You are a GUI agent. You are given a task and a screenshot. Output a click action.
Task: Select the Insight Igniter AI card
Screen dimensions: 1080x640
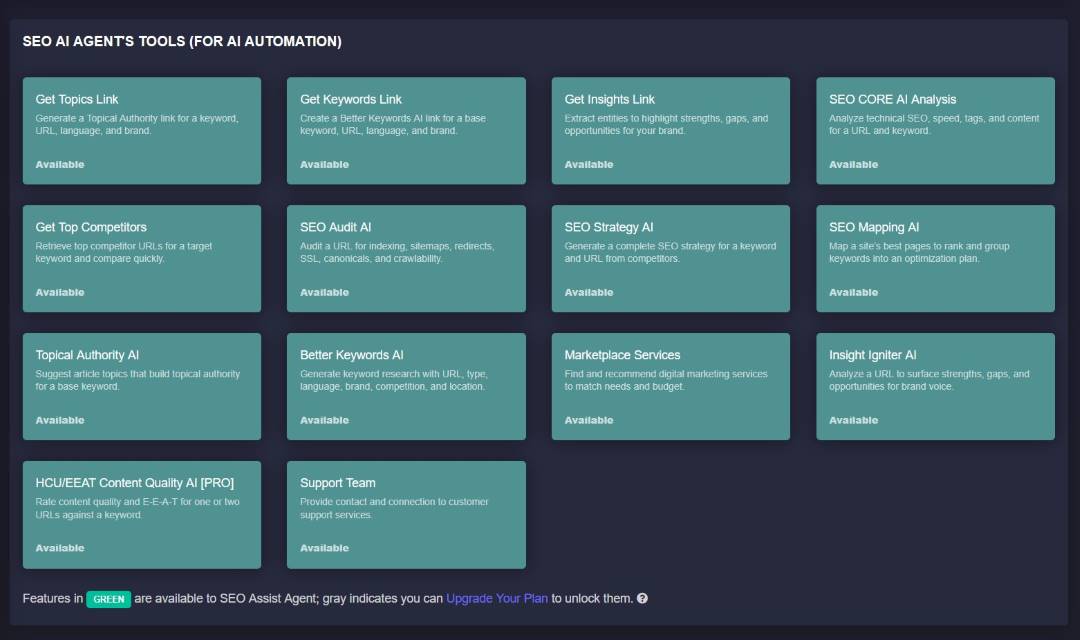click(935, 386)
